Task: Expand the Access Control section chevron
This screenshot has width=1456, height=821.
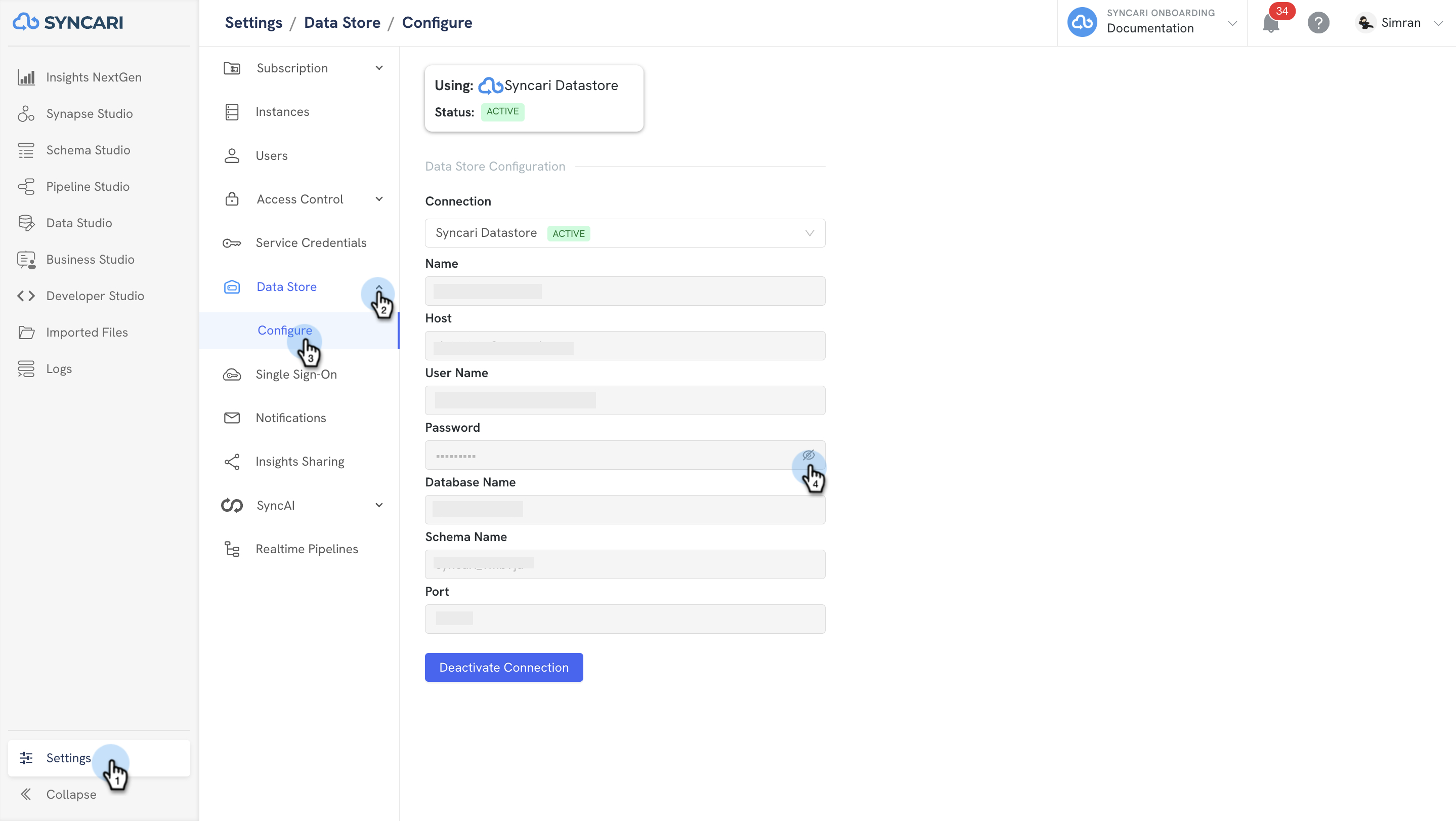Action: pyautogui.click(x=379, y=199)
